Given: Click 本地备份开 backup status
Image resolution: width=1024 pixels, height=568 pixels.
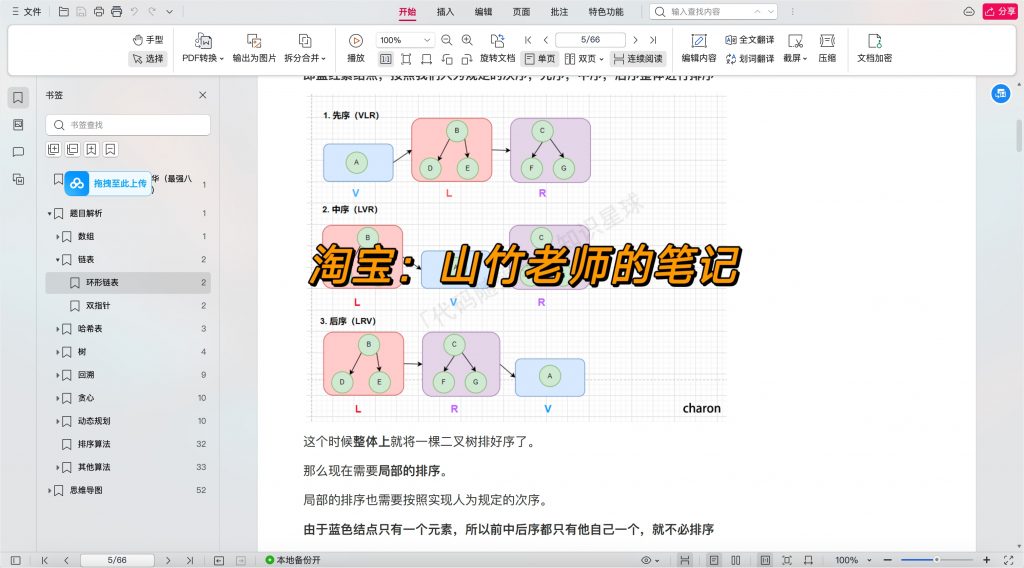Looking at the screenshot, I should [x=293, y=560].
